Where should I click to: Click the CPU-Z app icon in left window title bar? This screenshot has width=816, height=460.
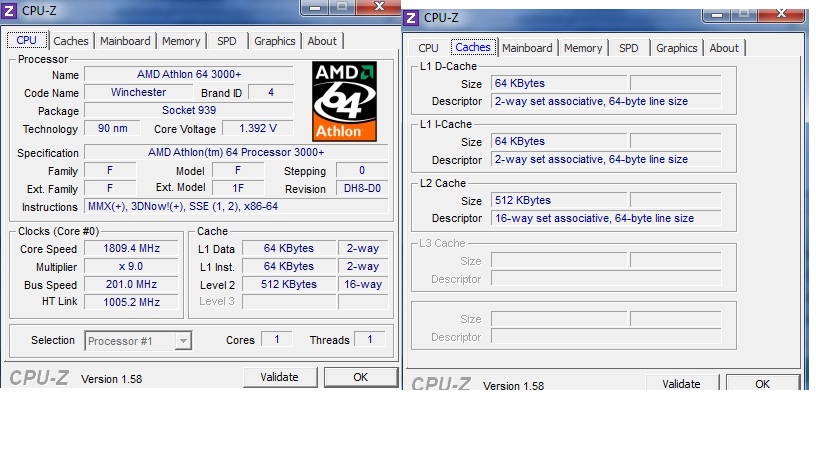[9, 10]
